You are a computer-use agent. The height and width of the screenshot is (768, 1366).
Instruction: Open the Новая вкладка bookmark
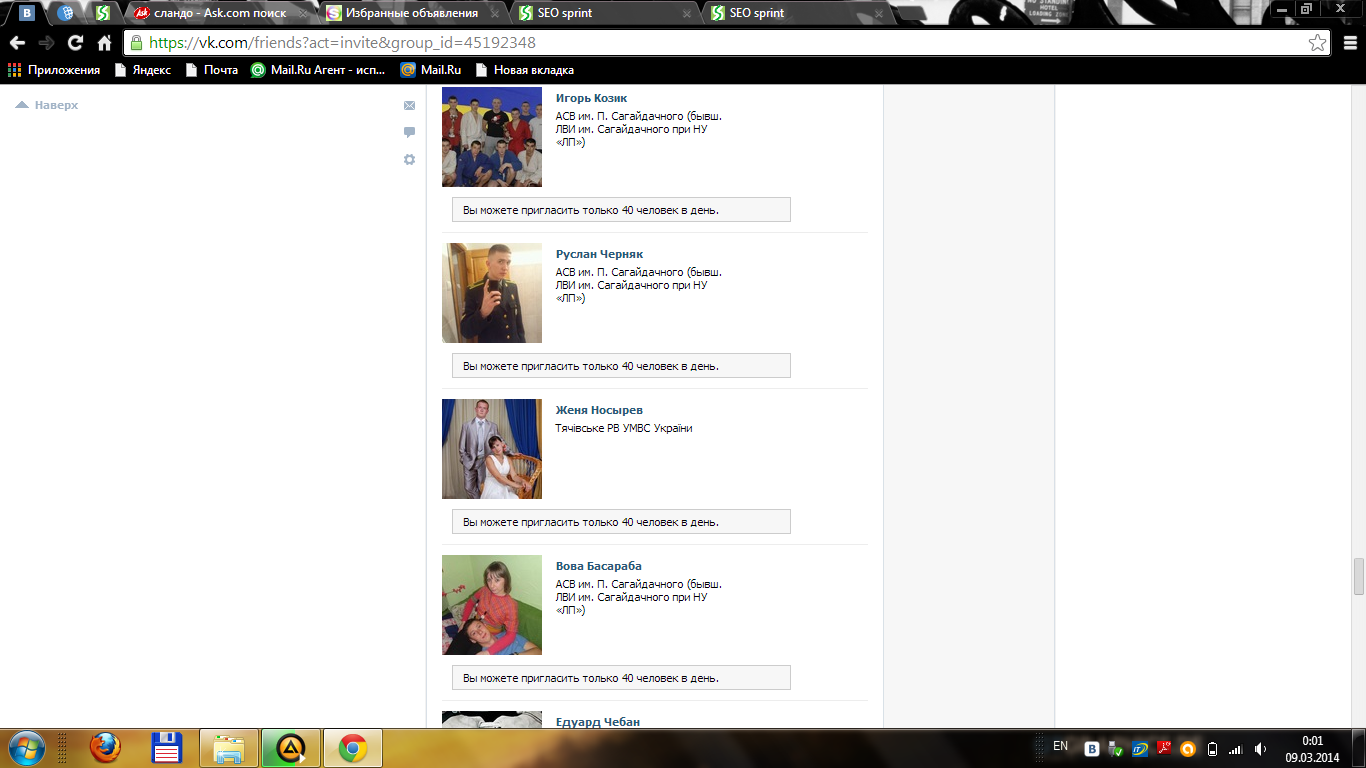click(525, 70)
